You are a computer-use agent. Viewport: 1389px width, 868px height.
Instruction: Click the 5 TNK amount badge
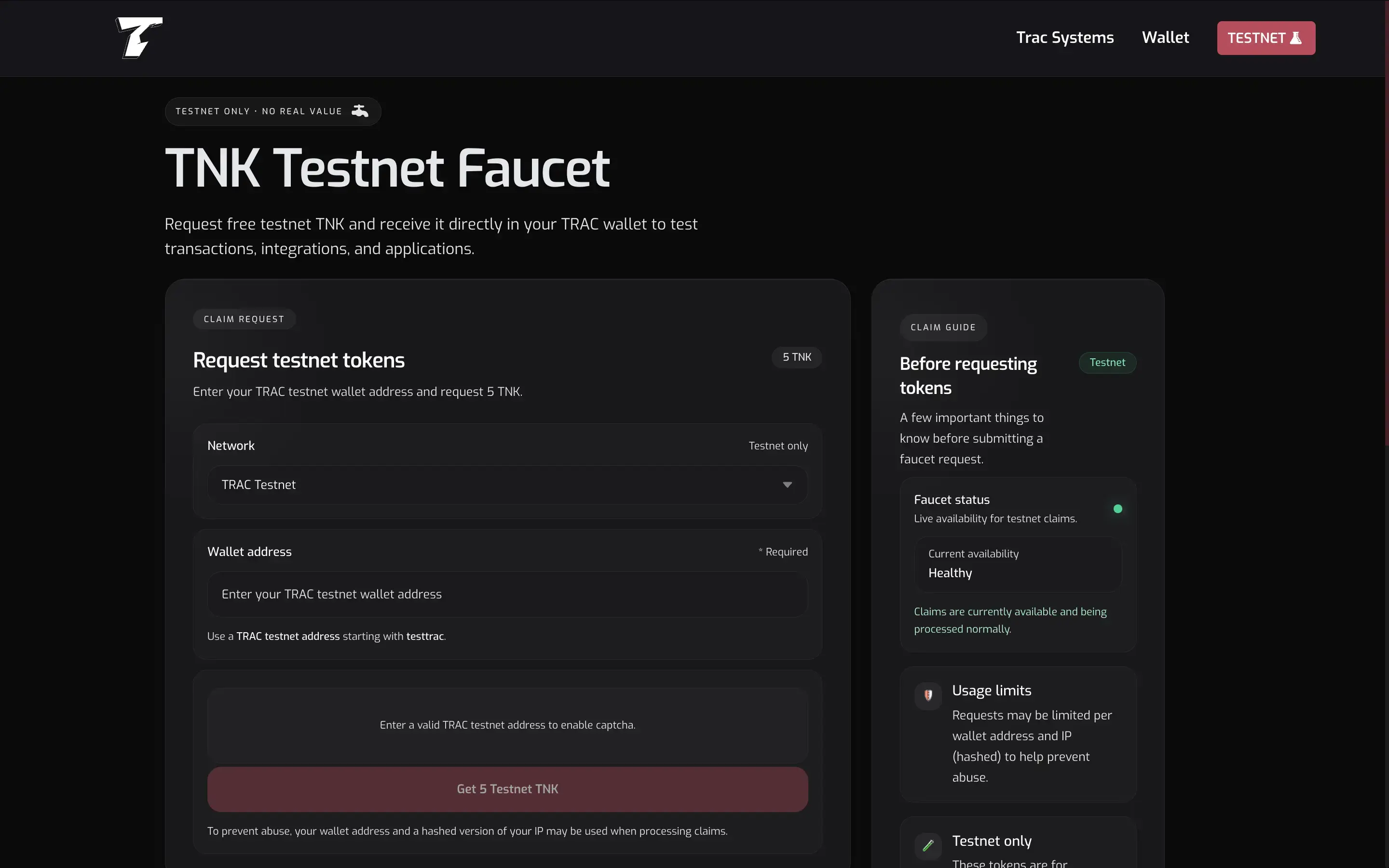(797, 357)
